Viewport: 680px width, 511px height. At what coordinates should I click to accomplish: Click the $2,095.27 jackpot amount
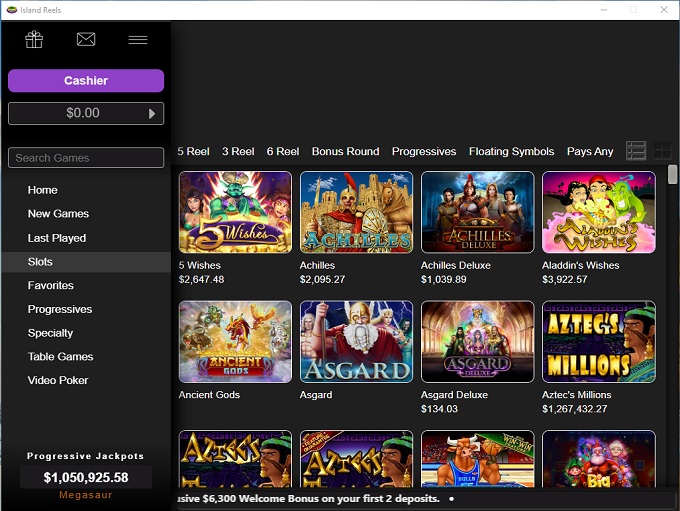click(x=323, y=279)
